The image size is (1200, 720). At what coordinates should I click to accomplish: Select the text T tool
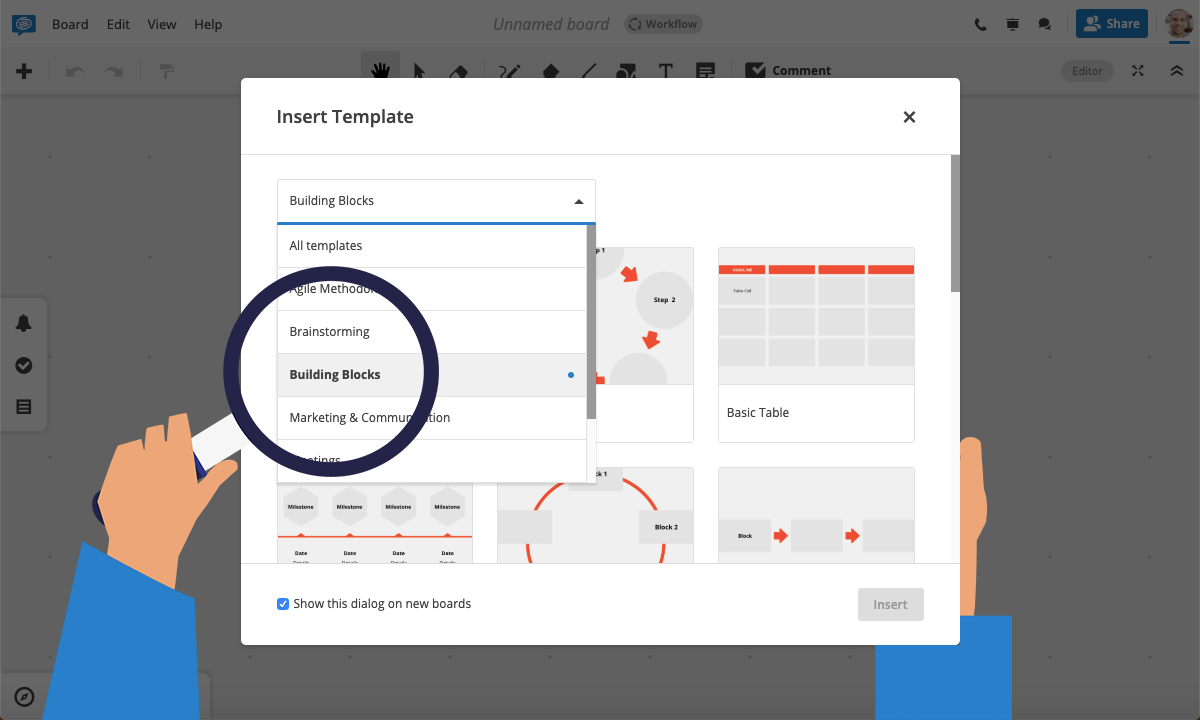[x=666, y=71]
